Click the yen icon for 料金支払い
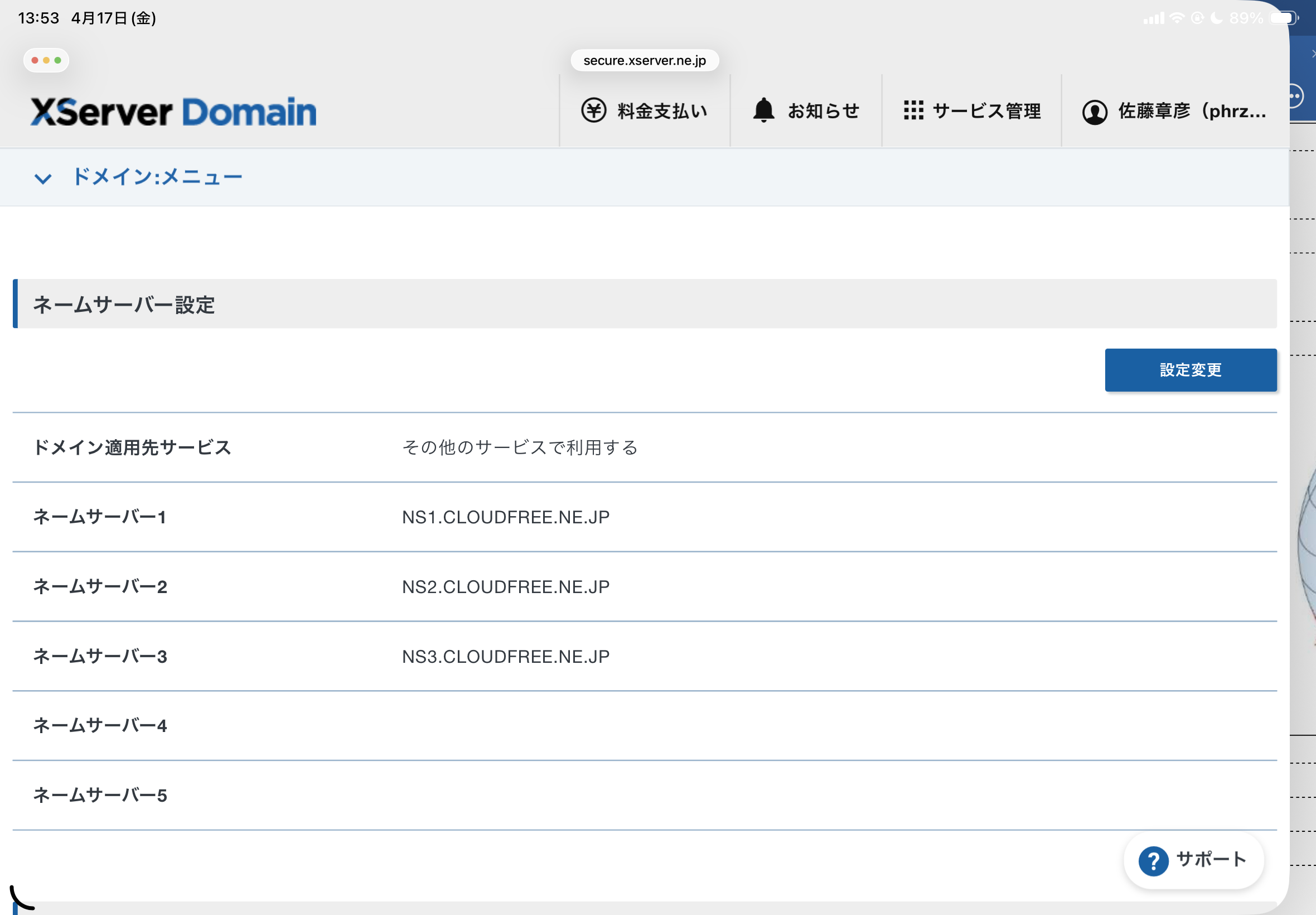1316x915 pixels. tap(593, 110)
